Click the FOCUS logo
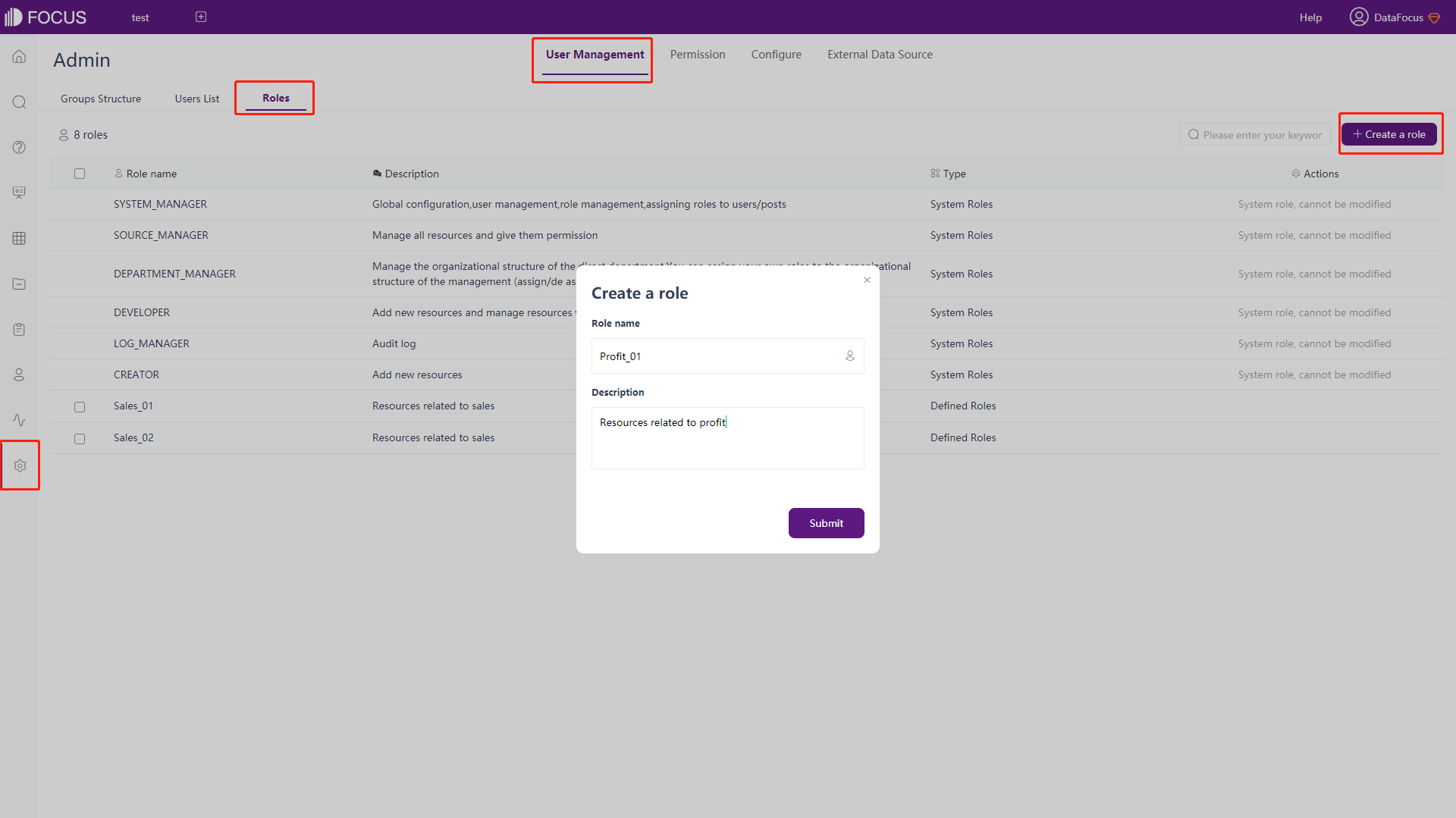The height and width of the screenshot is (818, 1456). [45, 17]
